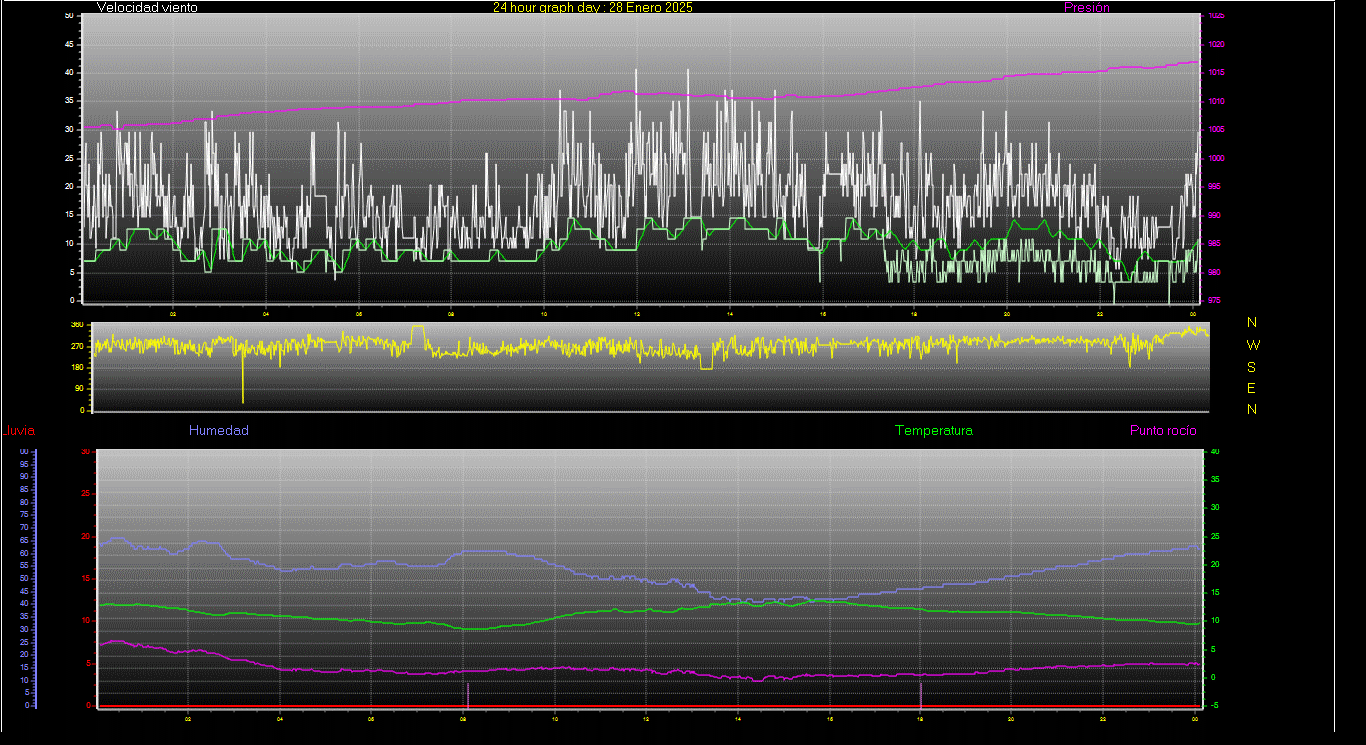Click '1000' on the pressure axis
Screen dimensions: 1366x745
click(x=1216, y=159)
